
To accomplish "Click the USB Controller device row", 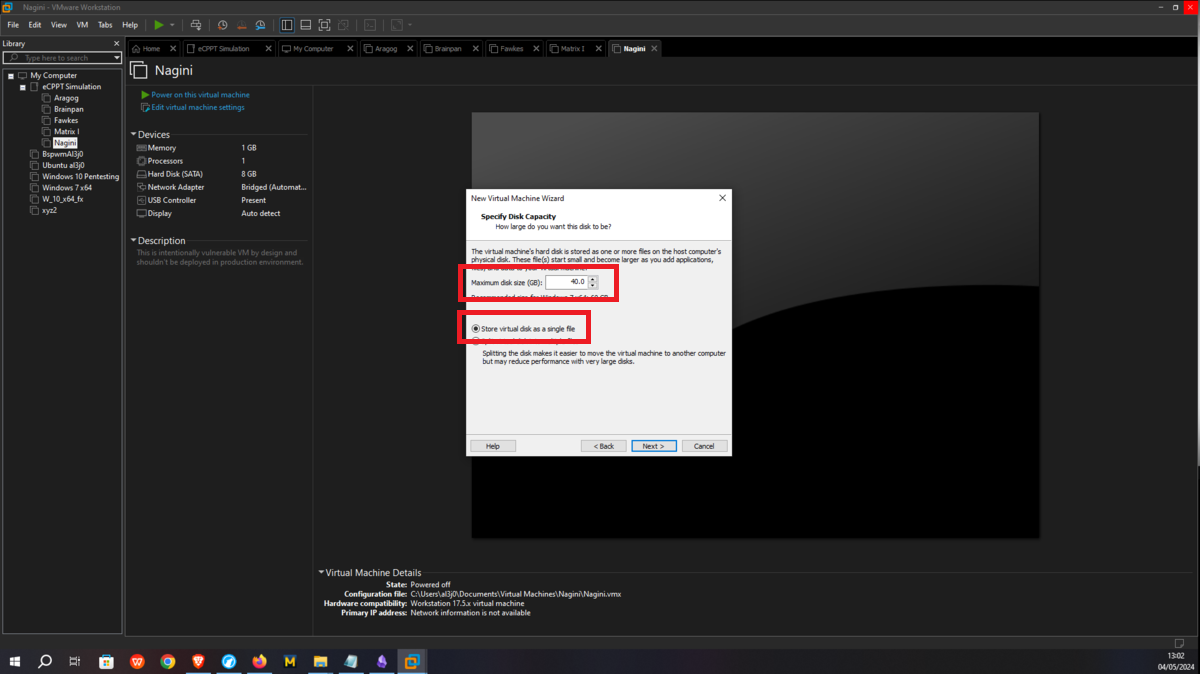I will tap(220, 200).
